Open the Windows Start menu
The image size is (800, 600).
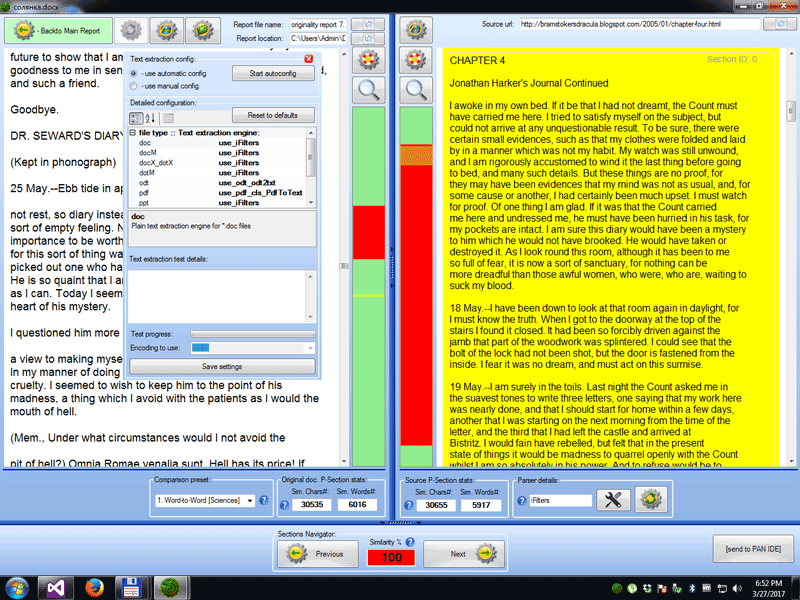(17, 589)
